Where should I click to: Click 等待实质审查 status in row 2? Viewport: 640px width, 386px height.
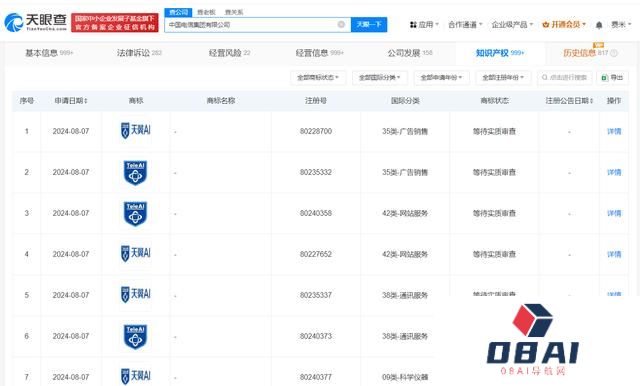pos(494,173)
